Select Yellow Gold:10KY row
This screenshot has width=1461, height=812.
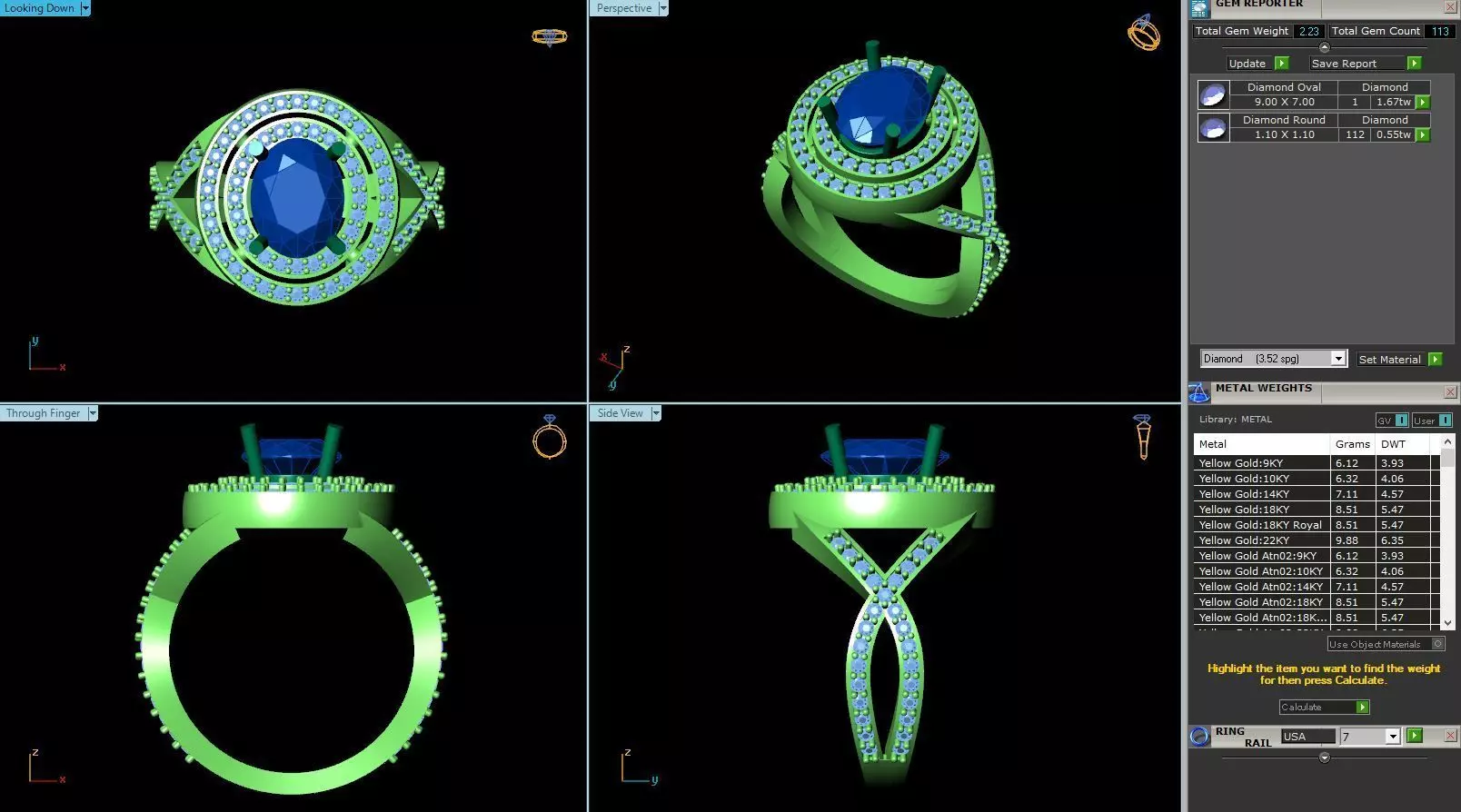1317,479
